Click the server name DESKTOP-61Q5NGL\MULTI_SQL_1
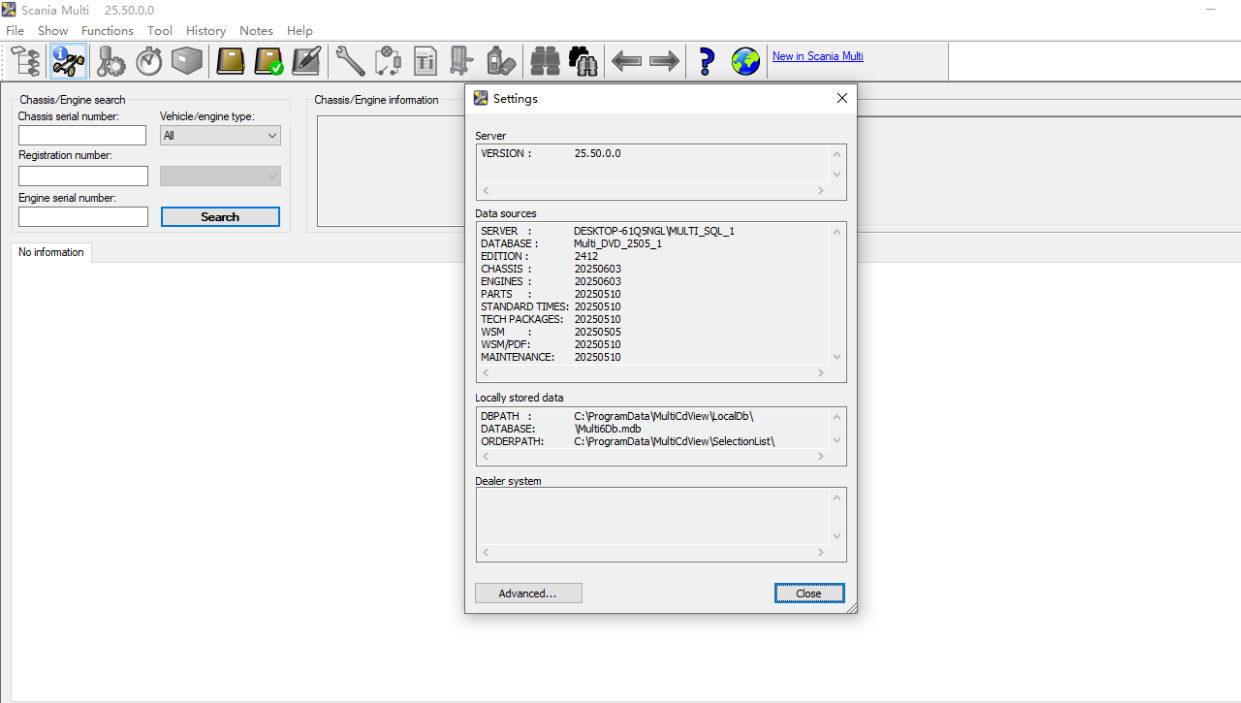1241x703 pixels. pos(654,231)
